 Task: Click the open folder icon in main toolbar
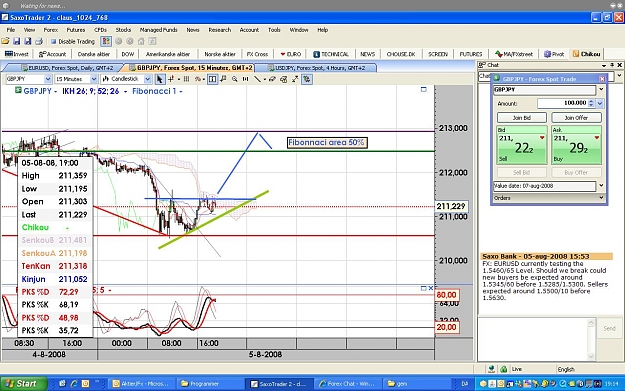point(6,41)
